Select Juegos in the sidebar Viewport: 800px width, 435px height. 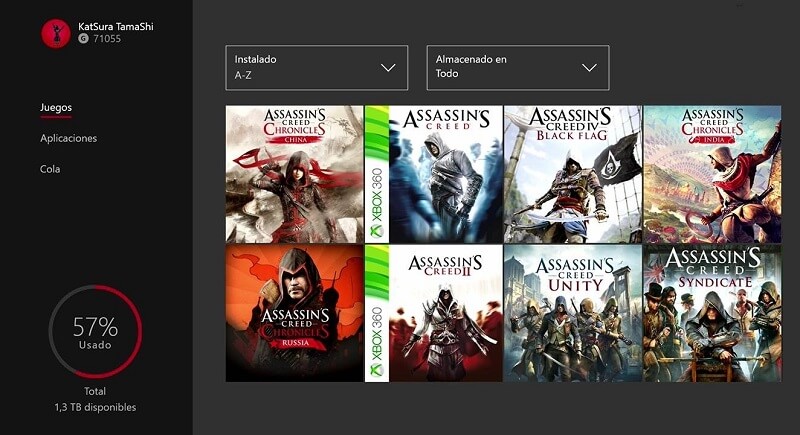56,107
